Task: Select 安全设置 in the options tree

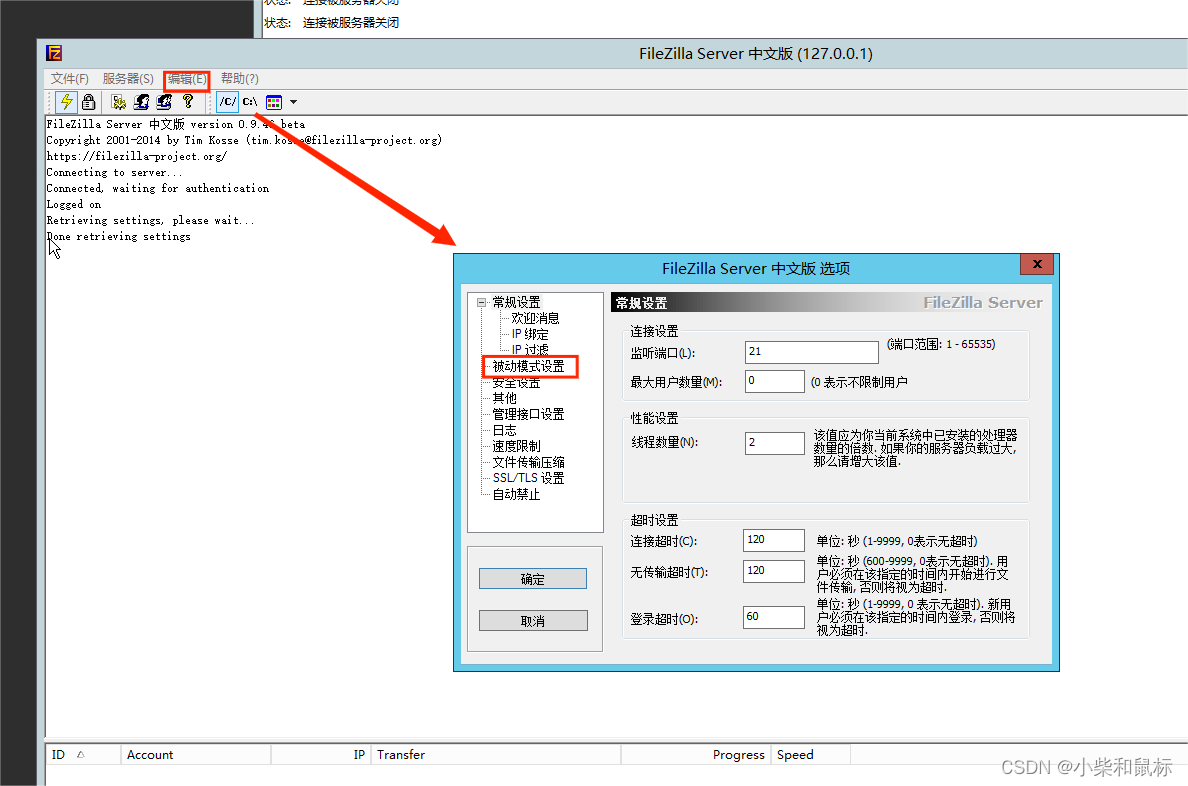Action: [517, 383]
